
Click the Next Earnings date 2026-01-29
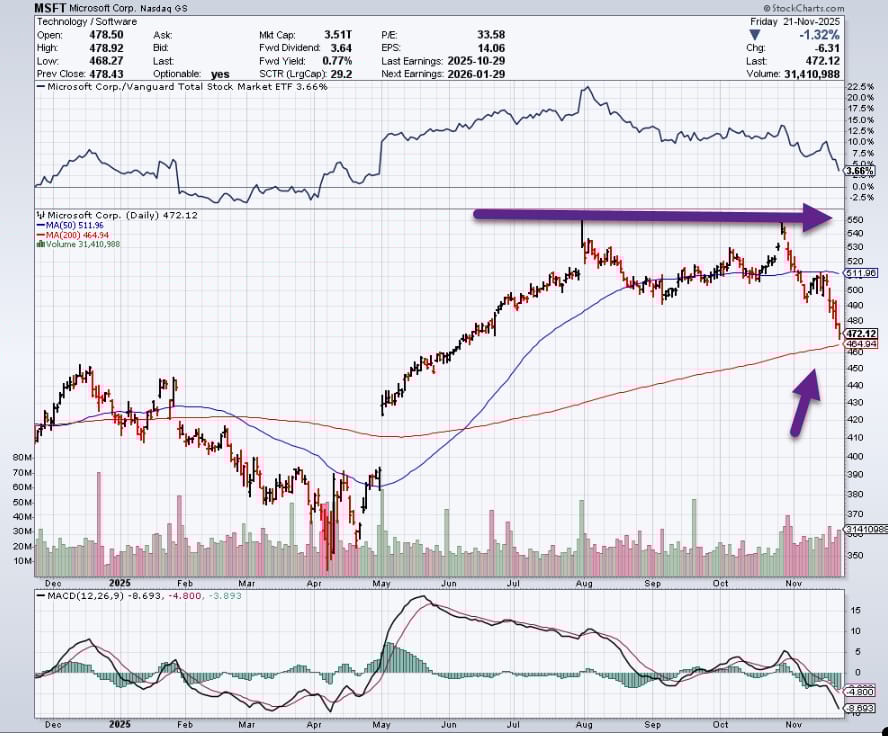pyautogui.click(x=476, y=74)
